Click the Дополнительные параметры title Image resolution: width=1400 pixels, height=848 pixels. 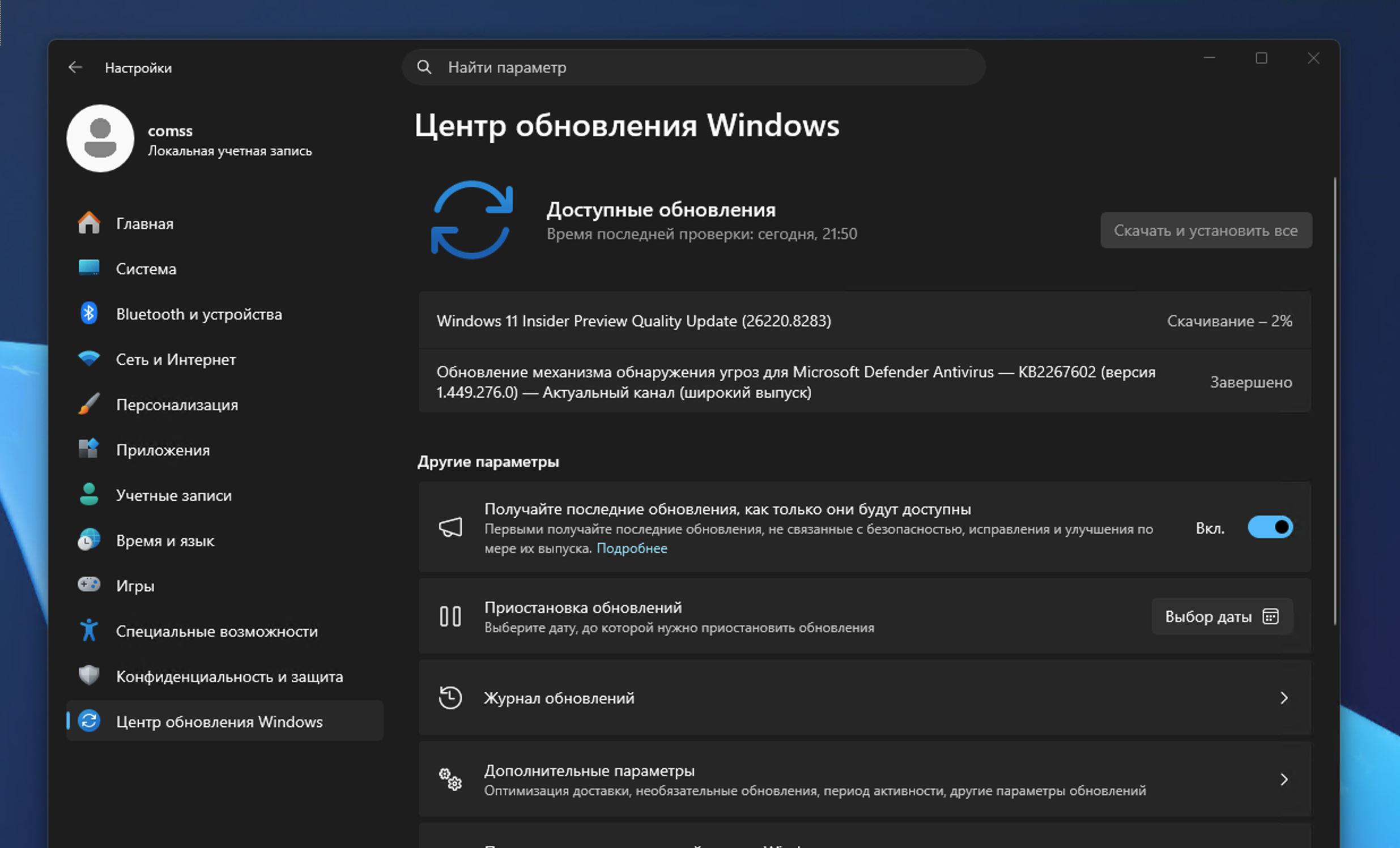click(x=589, y=770)
